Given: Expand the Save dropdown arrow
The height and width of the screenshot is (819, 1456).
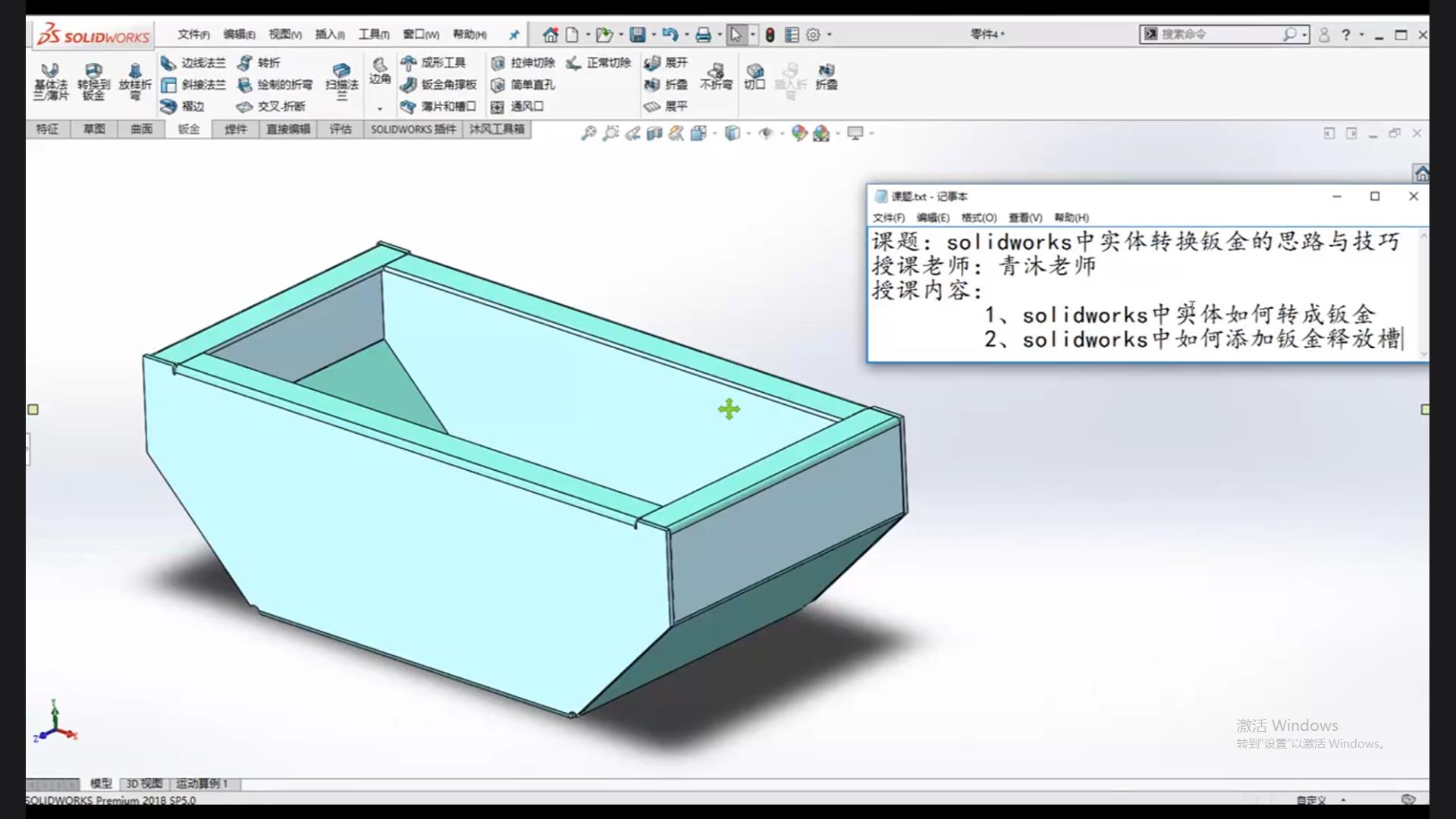Looking at the screenshot, I should click(x=654, y=35).
